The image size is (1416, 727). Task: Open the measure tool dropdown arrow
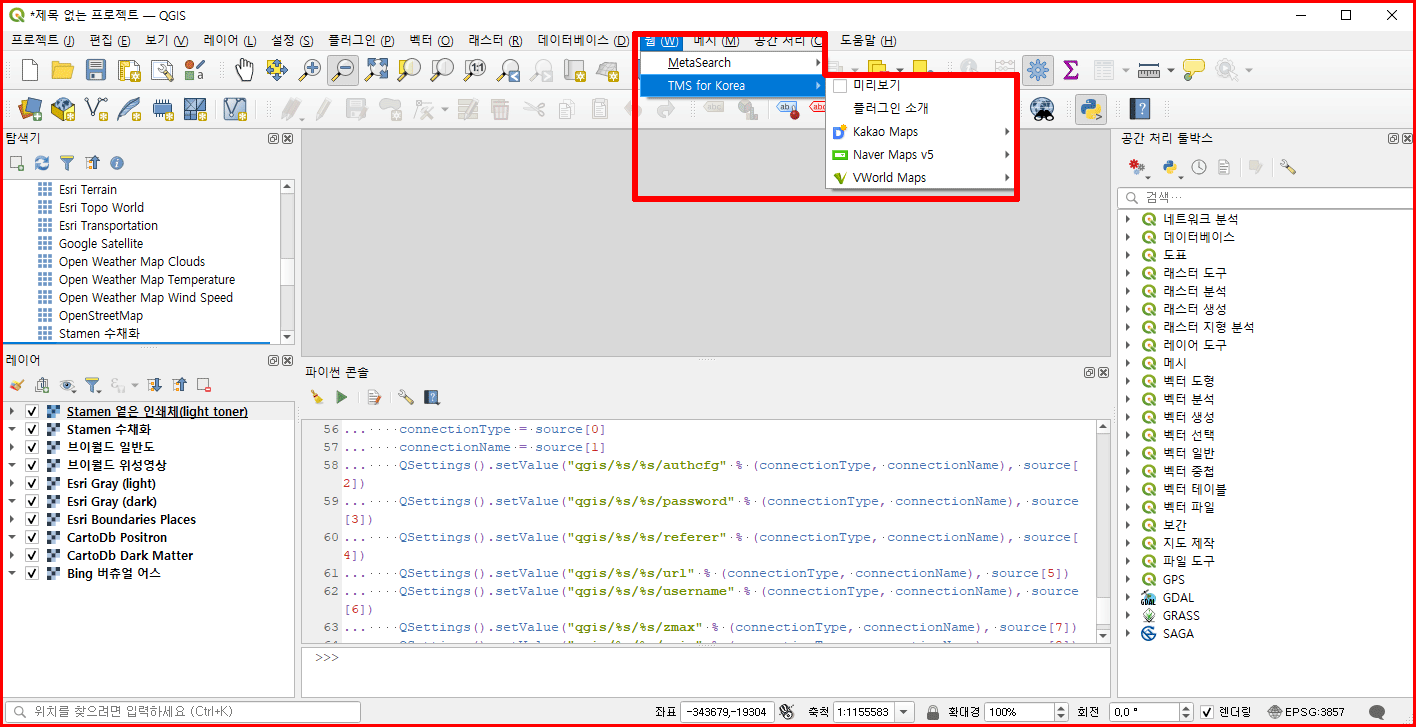1170,70
